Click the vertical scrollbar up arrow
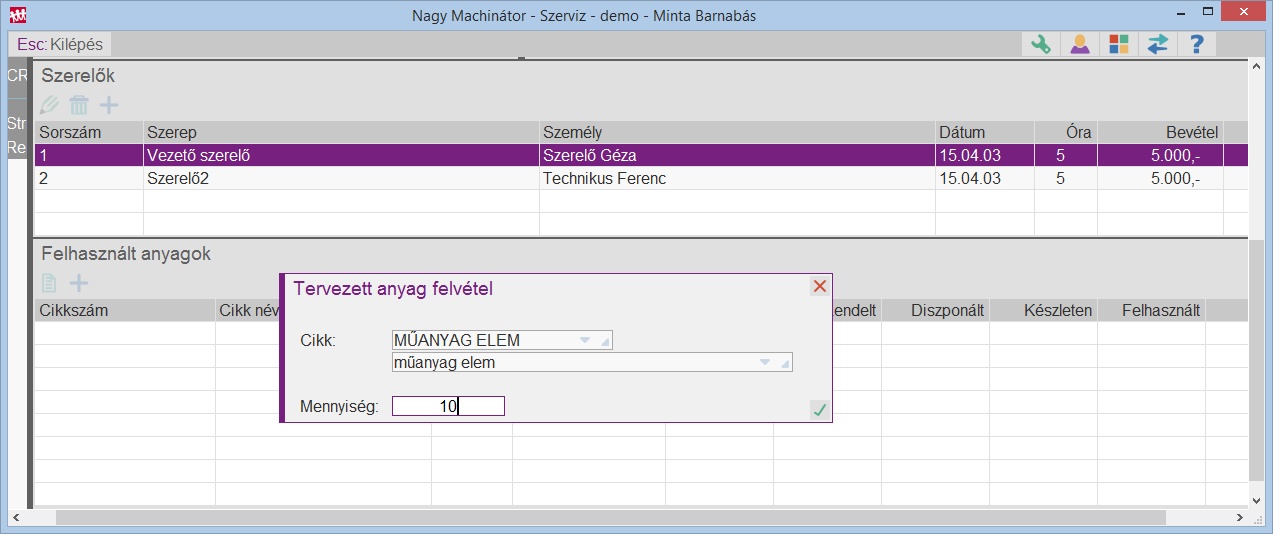The height and width of the screenshot is (534, 1273). pyautogui.click(x=1257, y=67)
